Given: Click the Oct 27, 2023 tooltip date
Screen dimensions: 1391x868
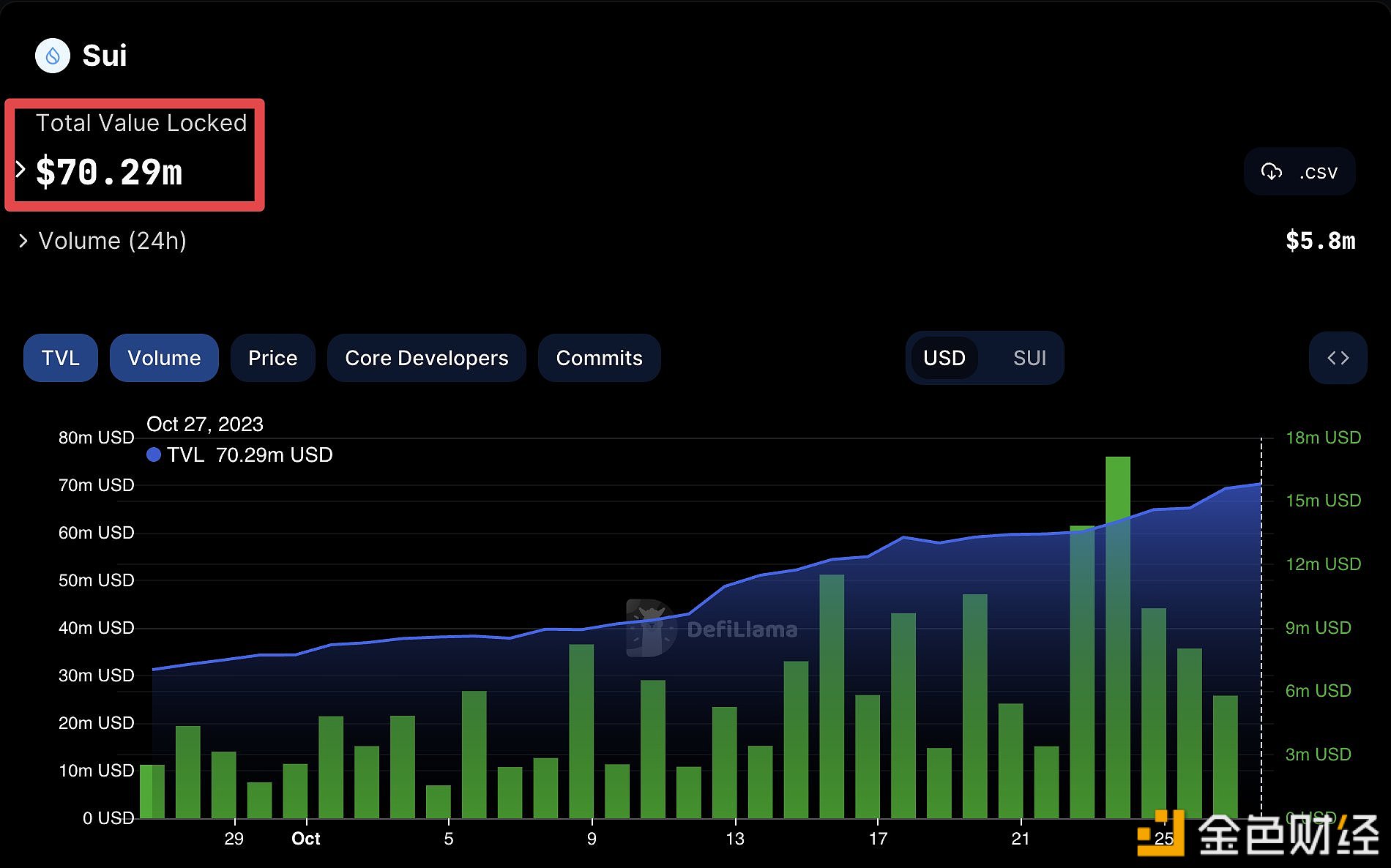Looking at the screenshot, I should click(205, 424).
